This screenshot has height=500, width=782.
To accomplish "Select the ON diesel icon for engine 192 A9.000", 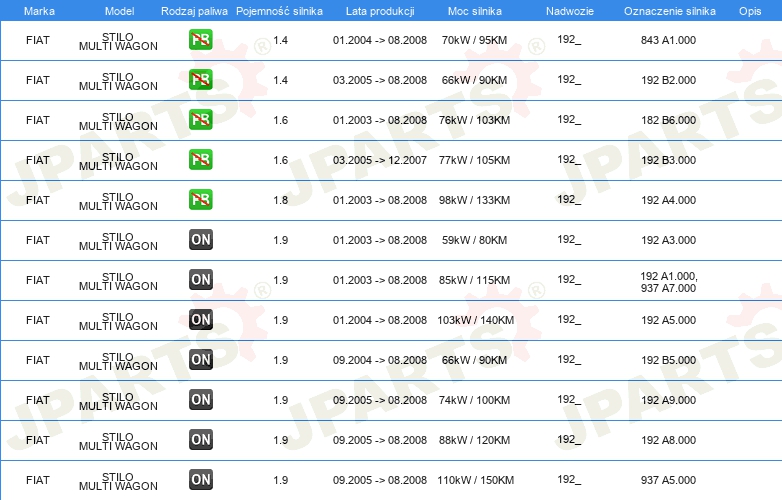I will click(x=200, y=399).
